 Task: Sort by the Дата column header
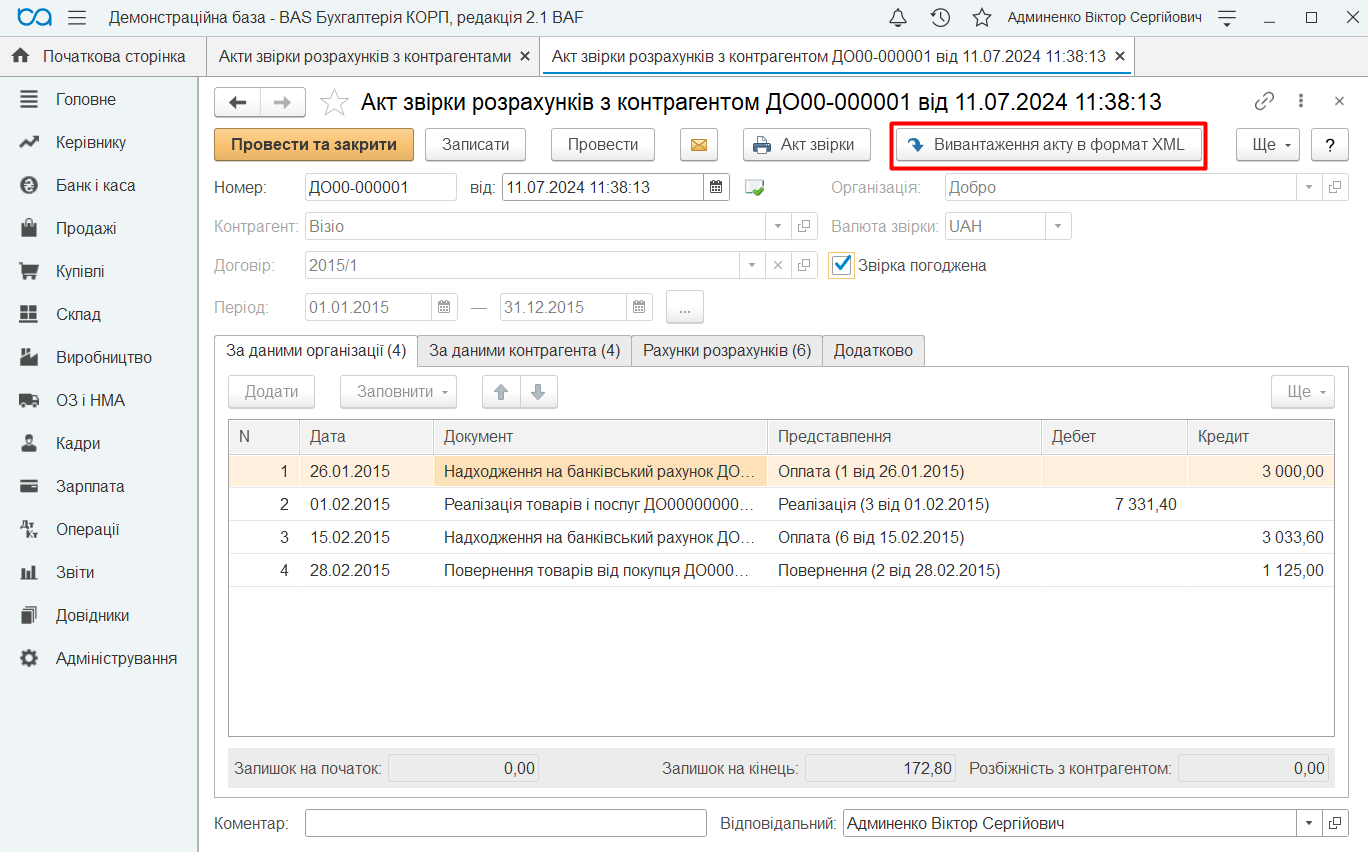(366, 437)
